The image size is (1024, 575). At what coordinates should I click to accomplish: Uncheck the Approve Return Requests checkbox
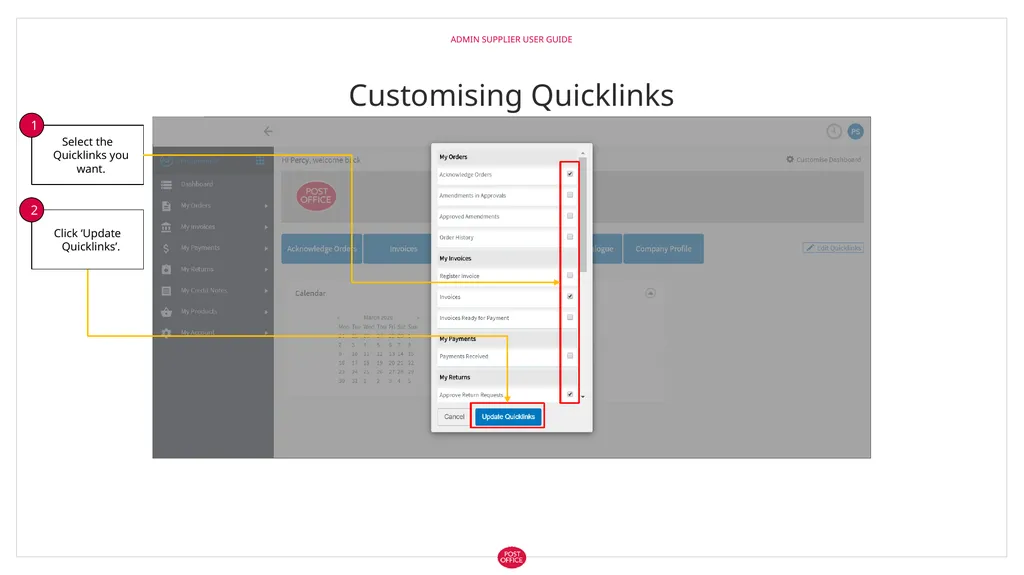[570, 394]
